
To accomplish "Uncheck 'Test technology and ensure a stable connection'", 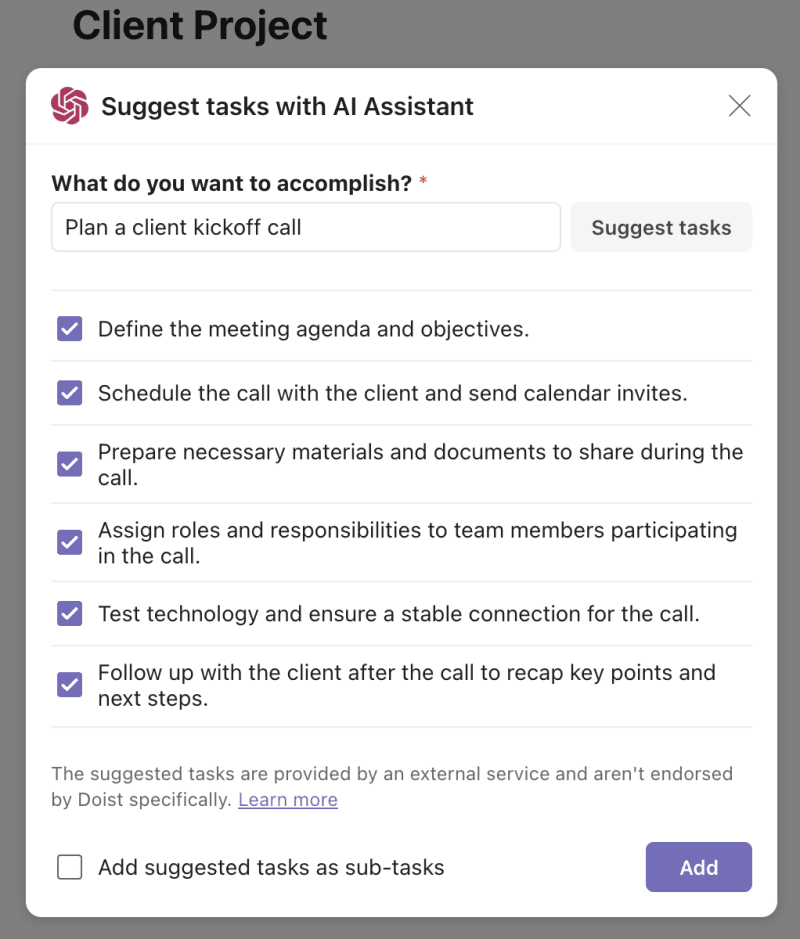I will [69, 613].
